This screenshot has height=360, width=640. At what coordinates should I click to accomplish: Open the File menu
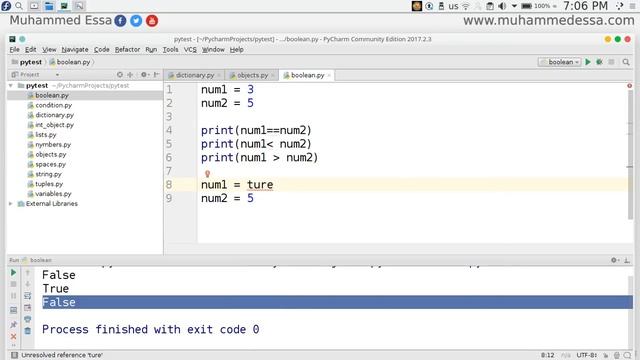(x=14, y=49)
